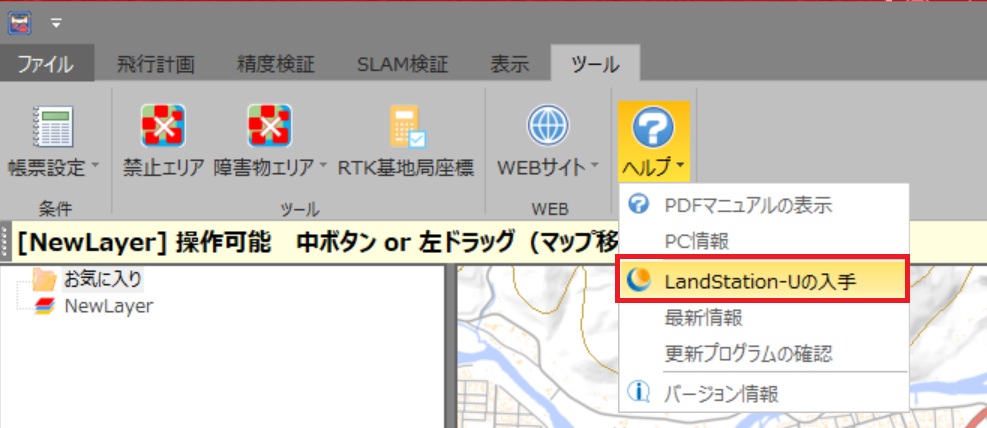The image size is (987, 428).
Task: Click the ヘルプ question mark icon
Action: 653,127
